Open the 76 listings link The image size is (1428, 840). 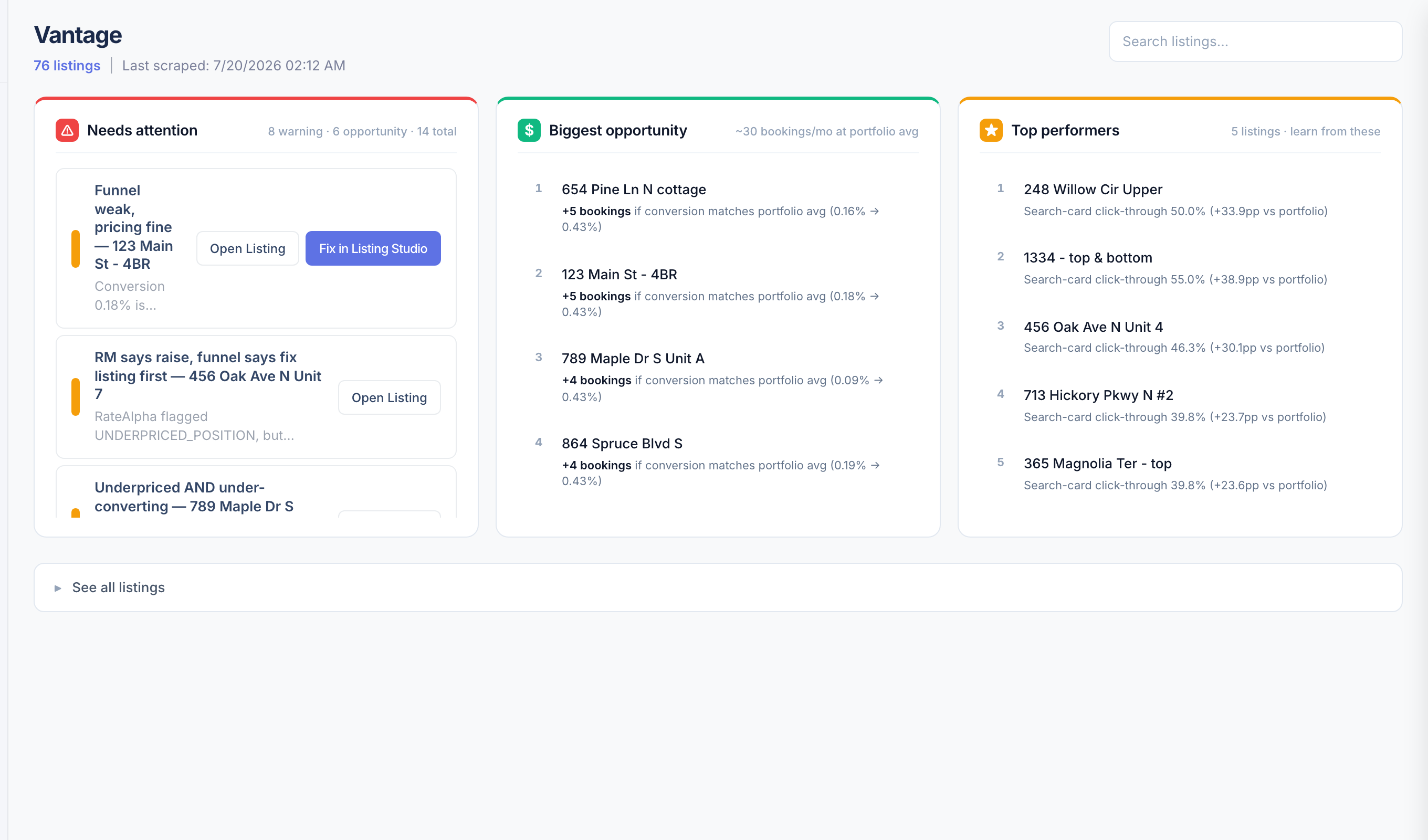pos(67,65)
